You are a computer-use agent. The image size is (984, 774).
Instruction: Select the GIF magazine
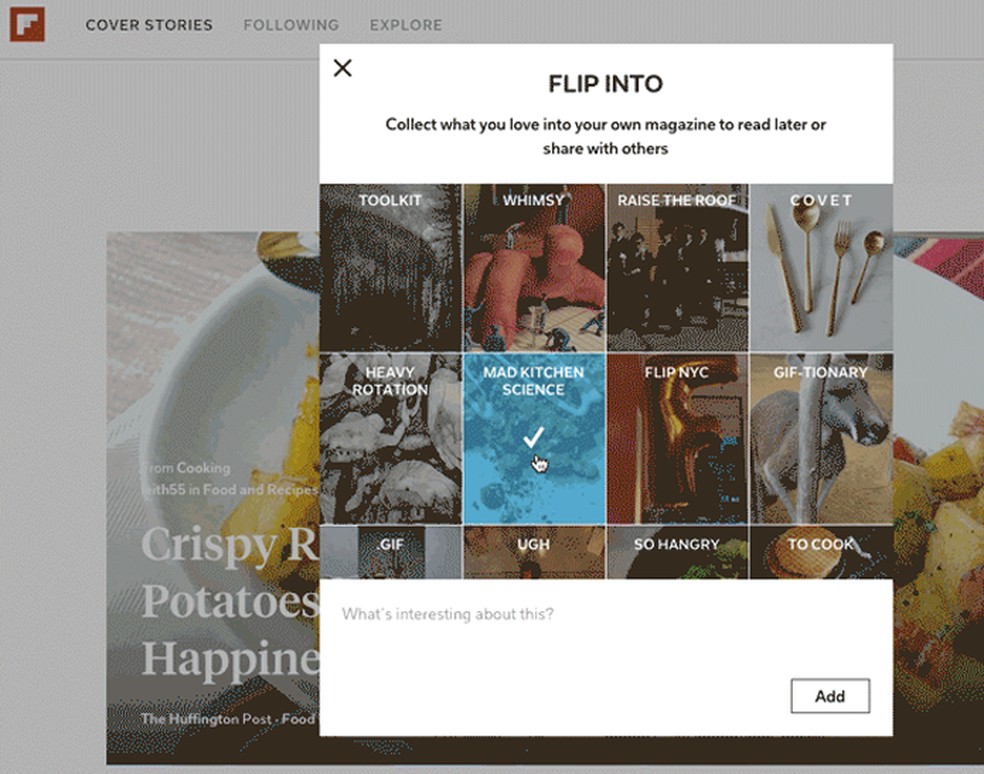coord(390,550)
